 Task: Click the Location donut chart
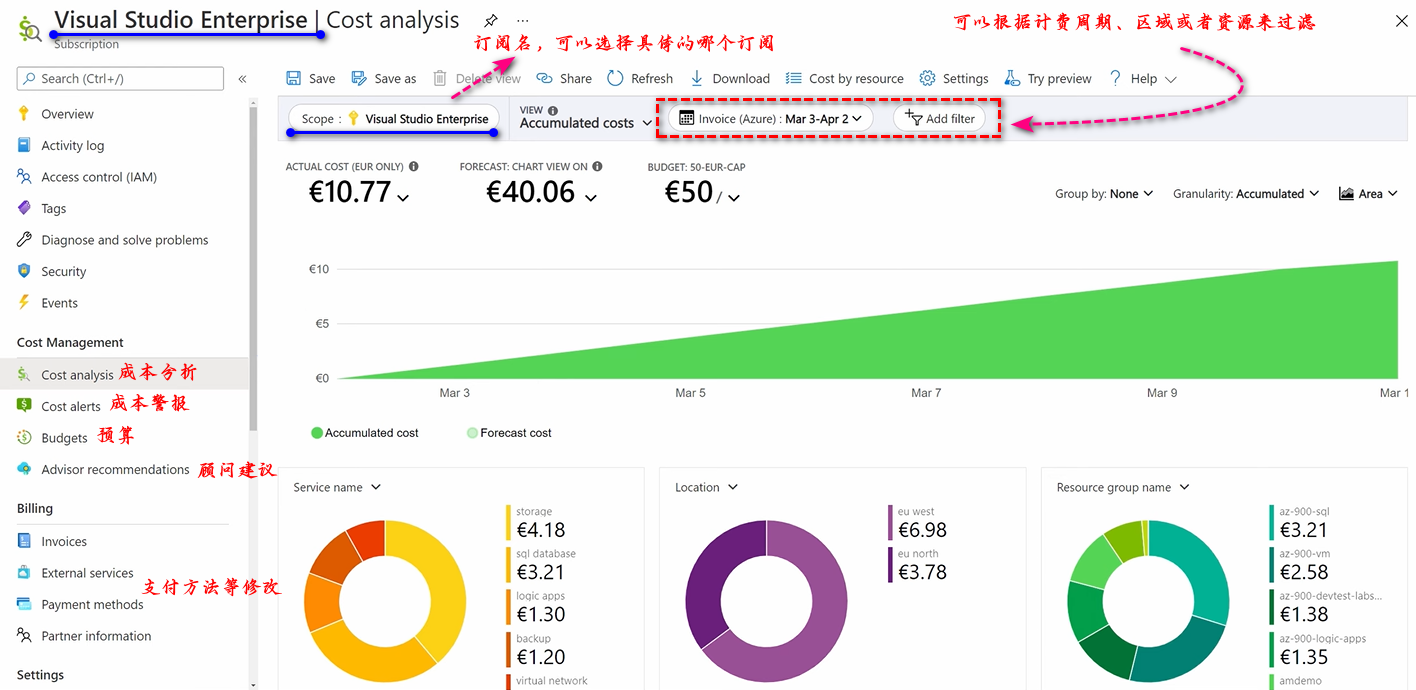767,600
